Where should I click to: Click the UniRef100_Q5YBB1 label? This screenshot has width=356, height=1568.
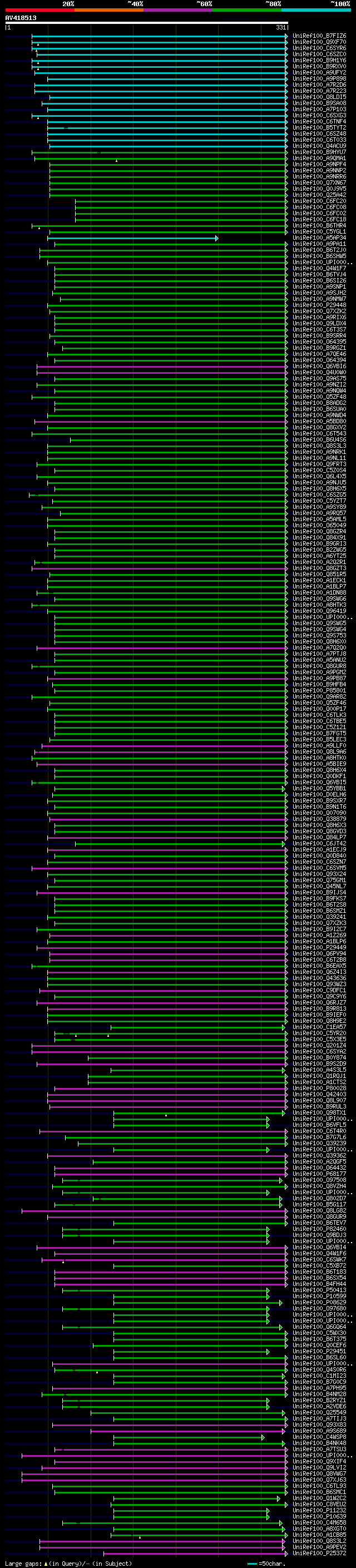tap(319, 788)
